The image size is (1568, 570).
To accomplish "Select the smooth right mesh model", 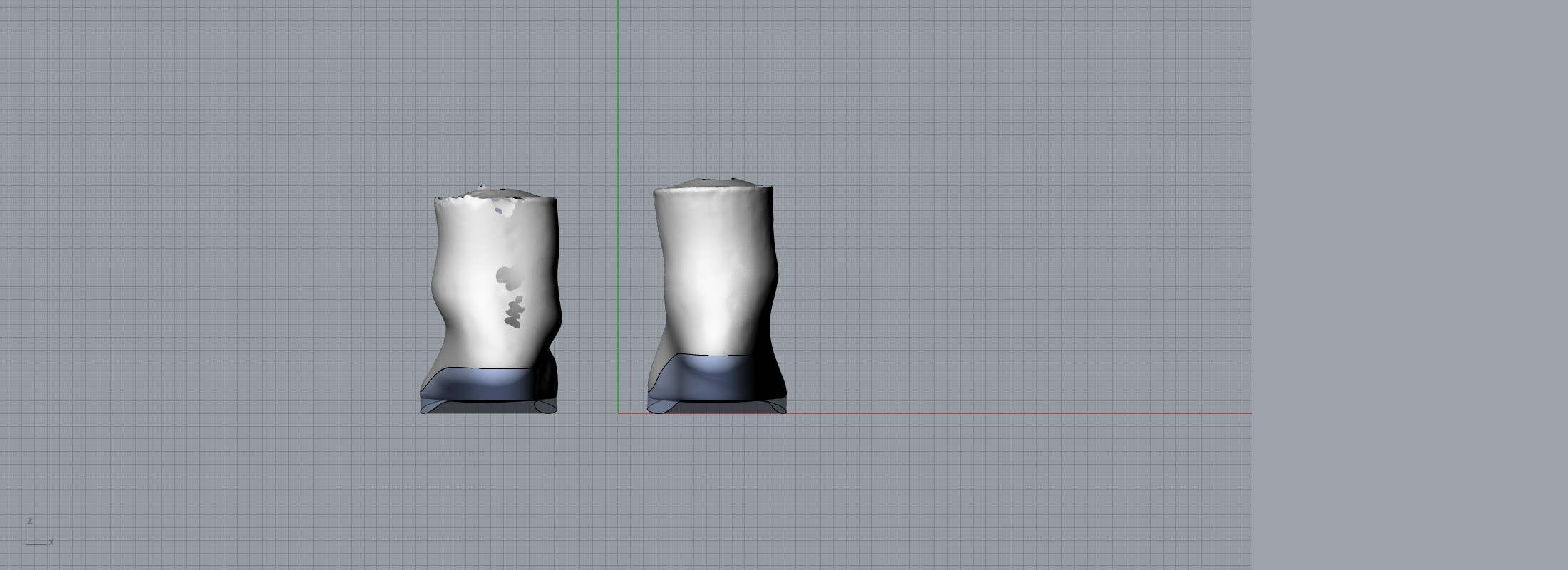I will click(x=713, y=271).
